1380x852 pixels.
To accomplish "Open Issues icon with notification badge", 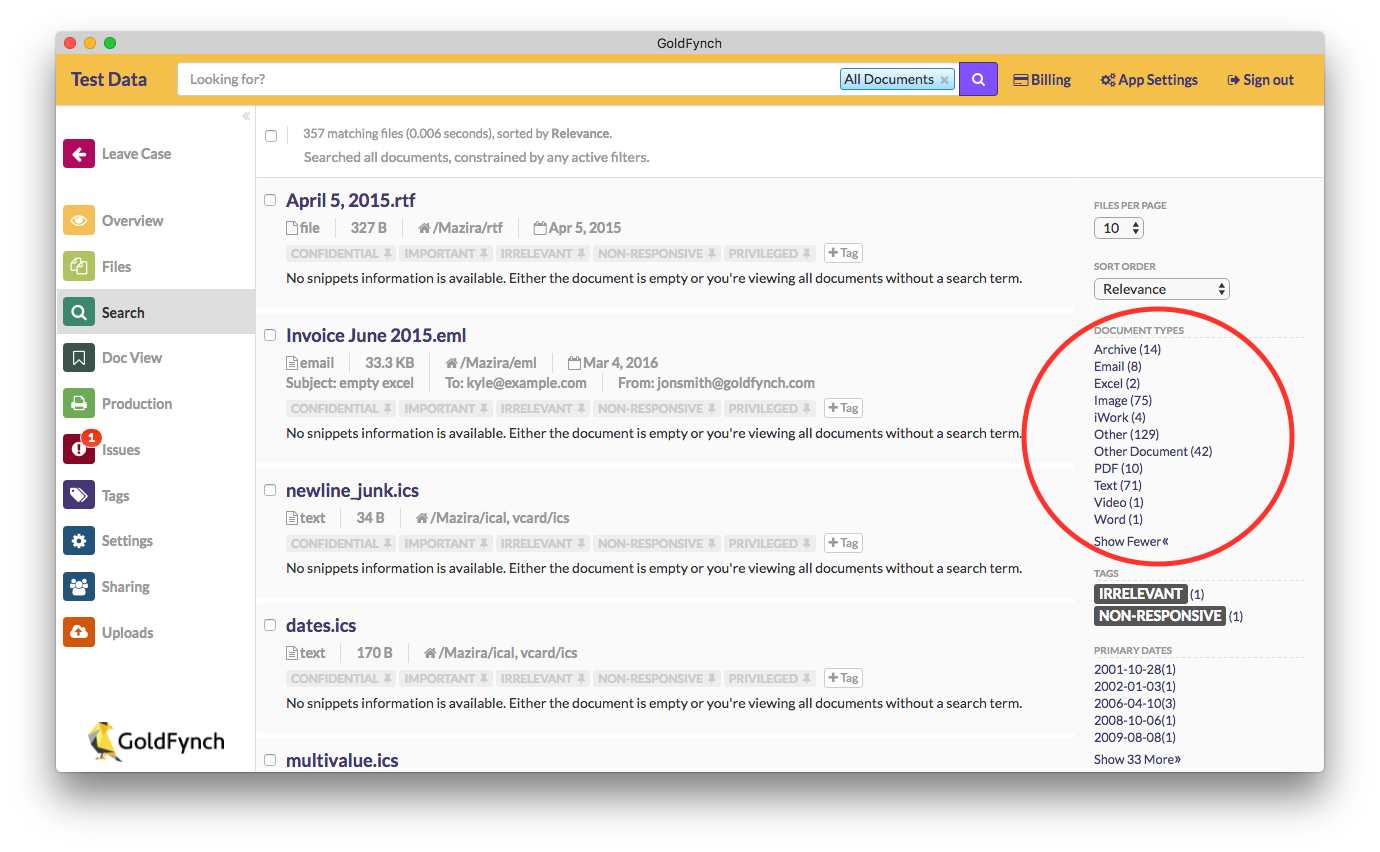I will point(79,450).
